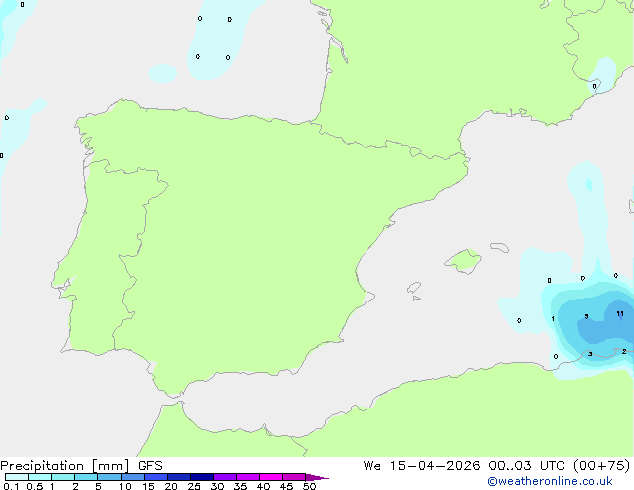Select the 5–10 mm legend color swatch
The width and height of the screenshot is (634, 490).
pos(109,477)
